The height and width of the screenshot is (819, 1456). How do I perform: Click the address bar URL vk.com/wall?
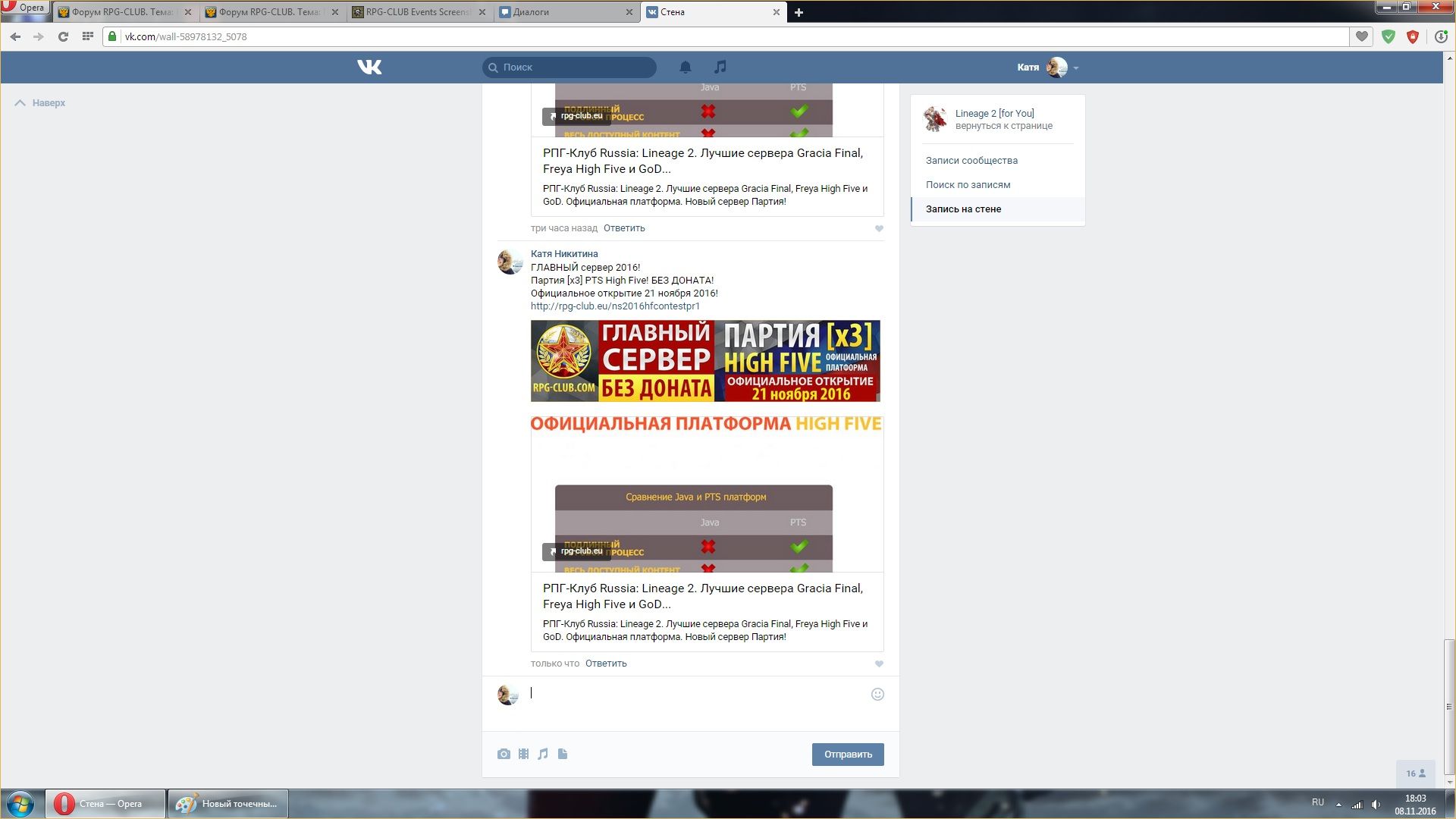[186, 36]
